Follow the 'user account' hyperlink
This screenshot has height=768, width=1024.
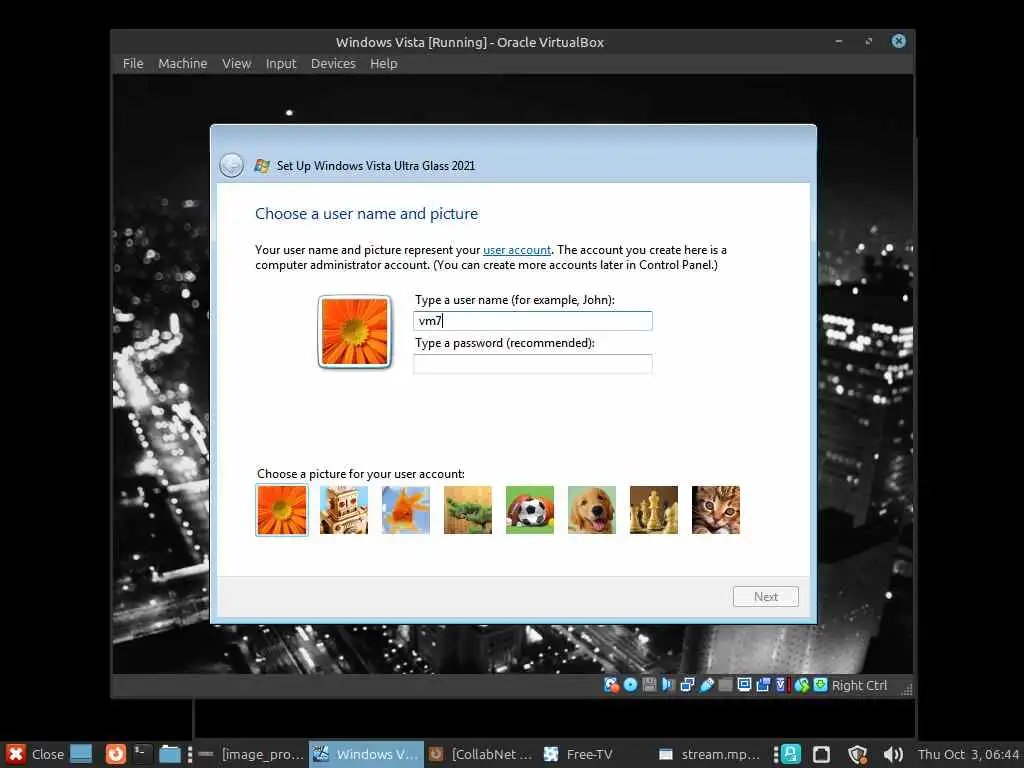pyautogui.click(x=517, y=250)
